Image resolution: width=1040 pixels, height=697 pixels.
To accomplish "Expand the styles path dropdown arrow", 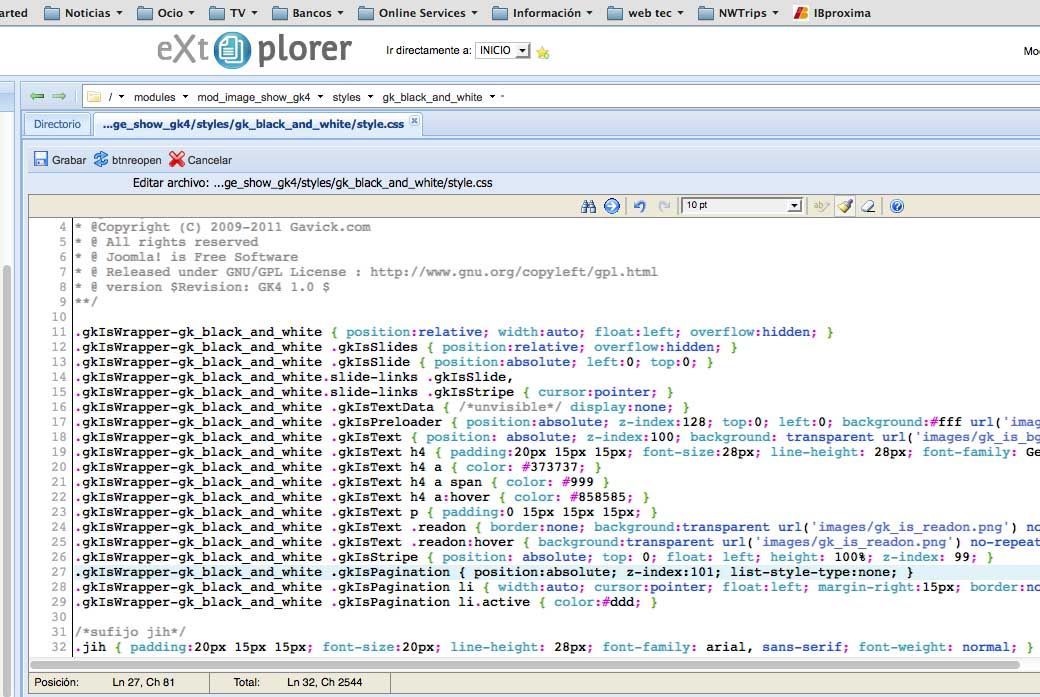I will pyautogui.click(x=370, y=97).
